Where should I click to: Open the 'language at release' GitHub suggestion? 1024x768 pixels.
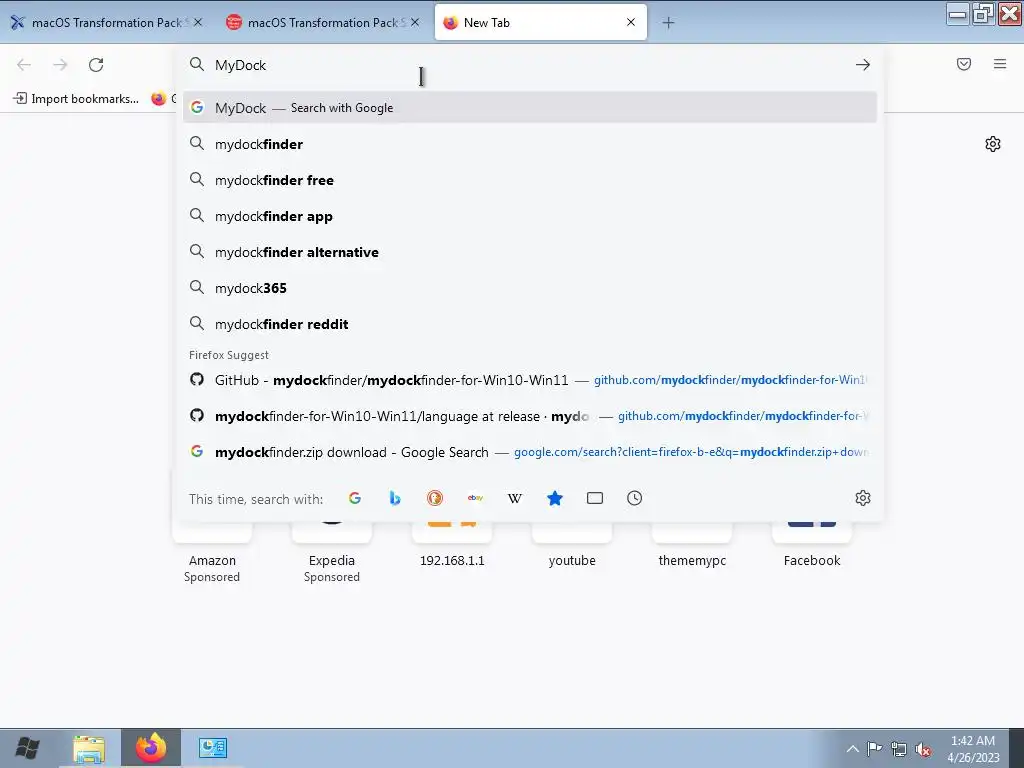(530, 416)
